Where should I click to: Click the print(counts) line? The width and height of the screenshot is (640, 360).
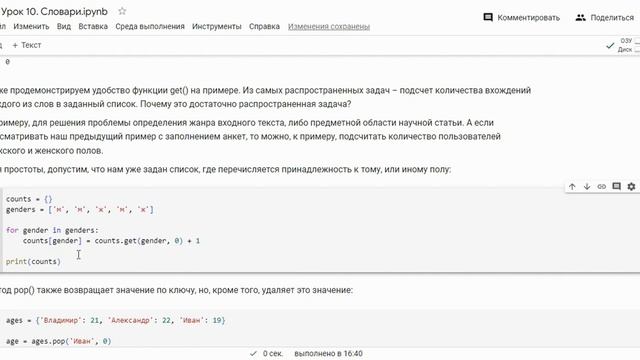(33, 262)
